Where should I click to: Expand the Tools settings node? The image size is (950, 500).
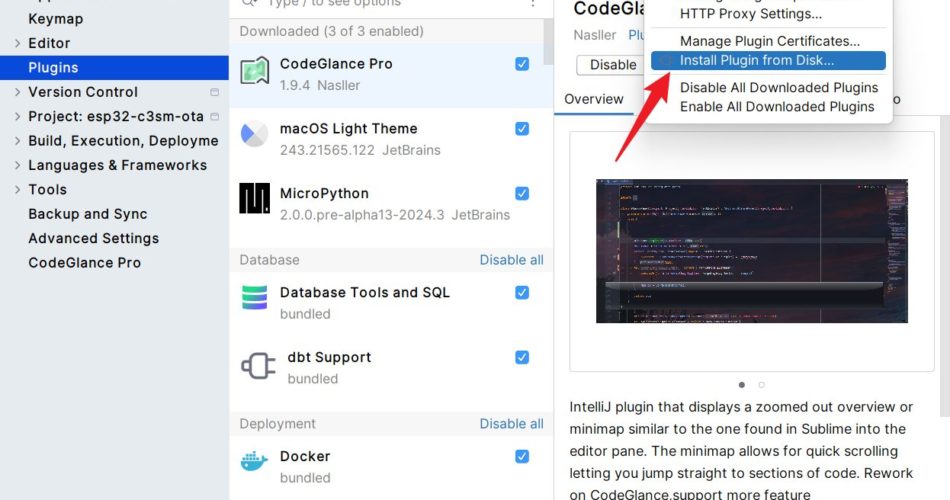(17, 190)
